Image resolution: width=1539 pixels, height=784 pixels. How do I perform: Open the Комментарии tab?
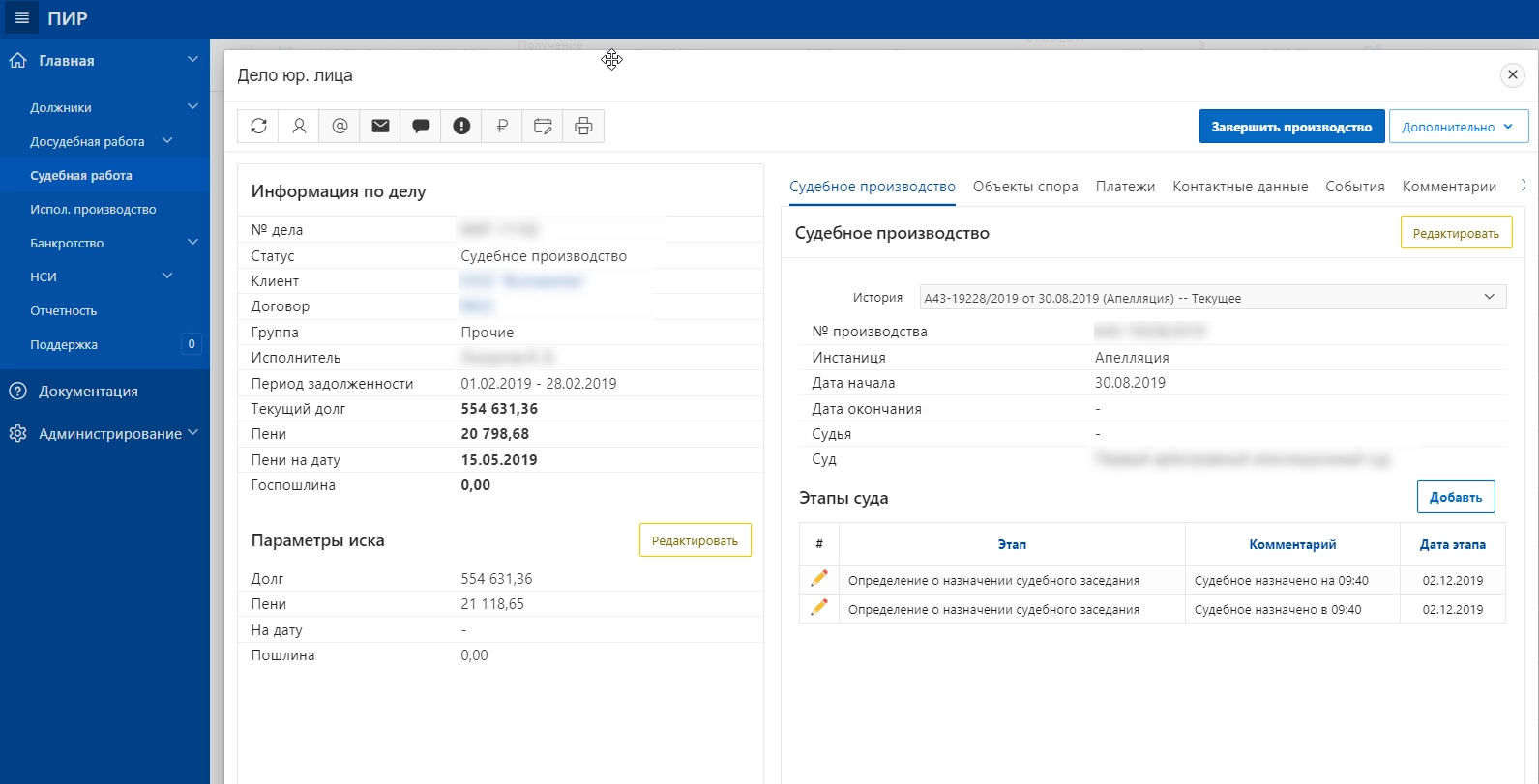[1449, 187]
